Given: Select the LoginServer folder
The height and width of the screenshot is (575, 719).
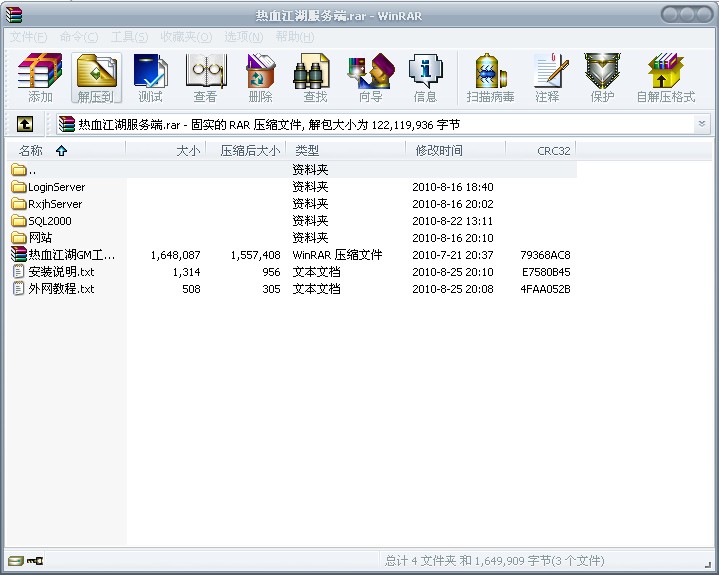Looking at the screenshot, I should coord(56,187).
